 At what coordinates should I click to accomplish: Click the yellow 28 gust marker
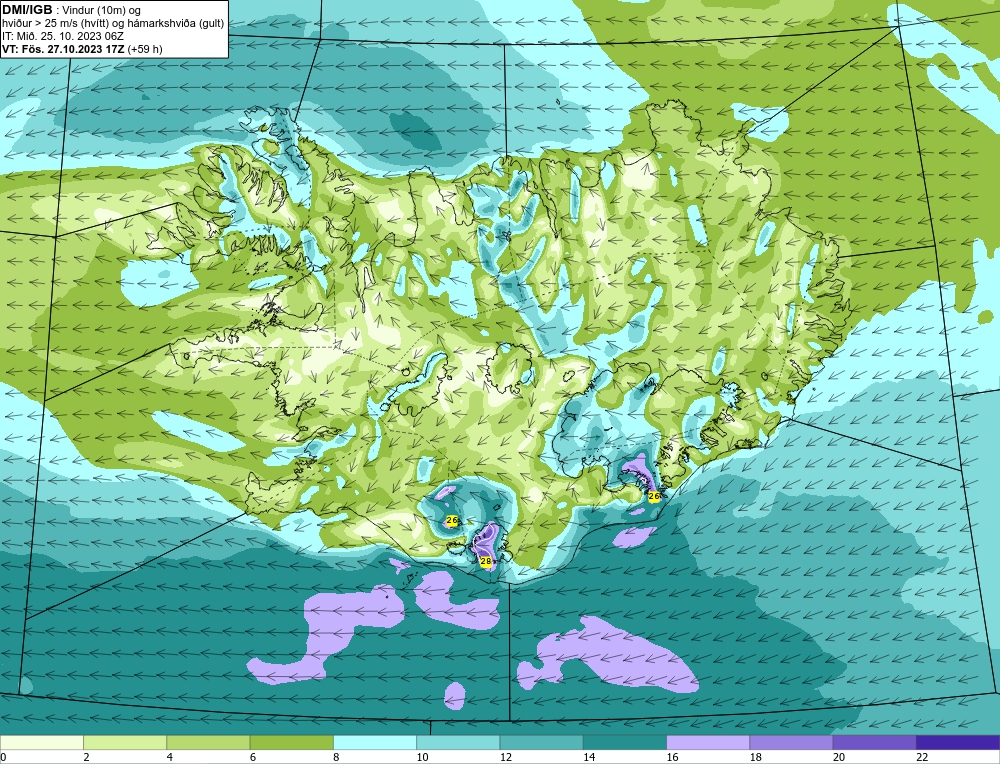tap(486, 562)
